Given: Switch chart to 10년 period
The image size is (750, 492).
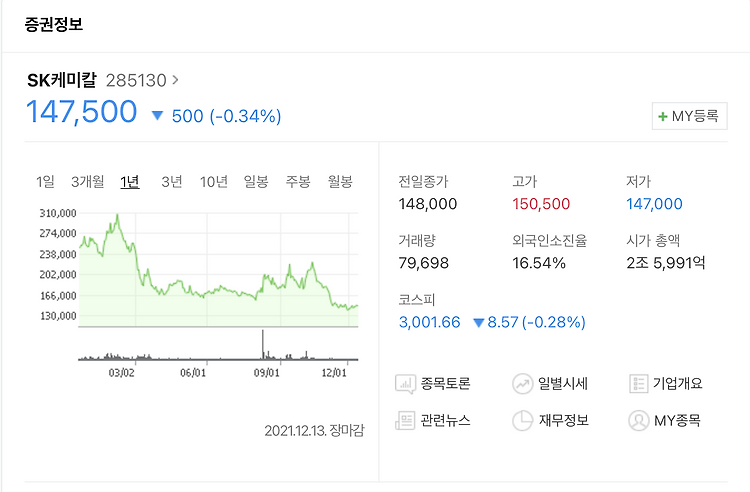Looking at the screenshot, I should point(214,181).
